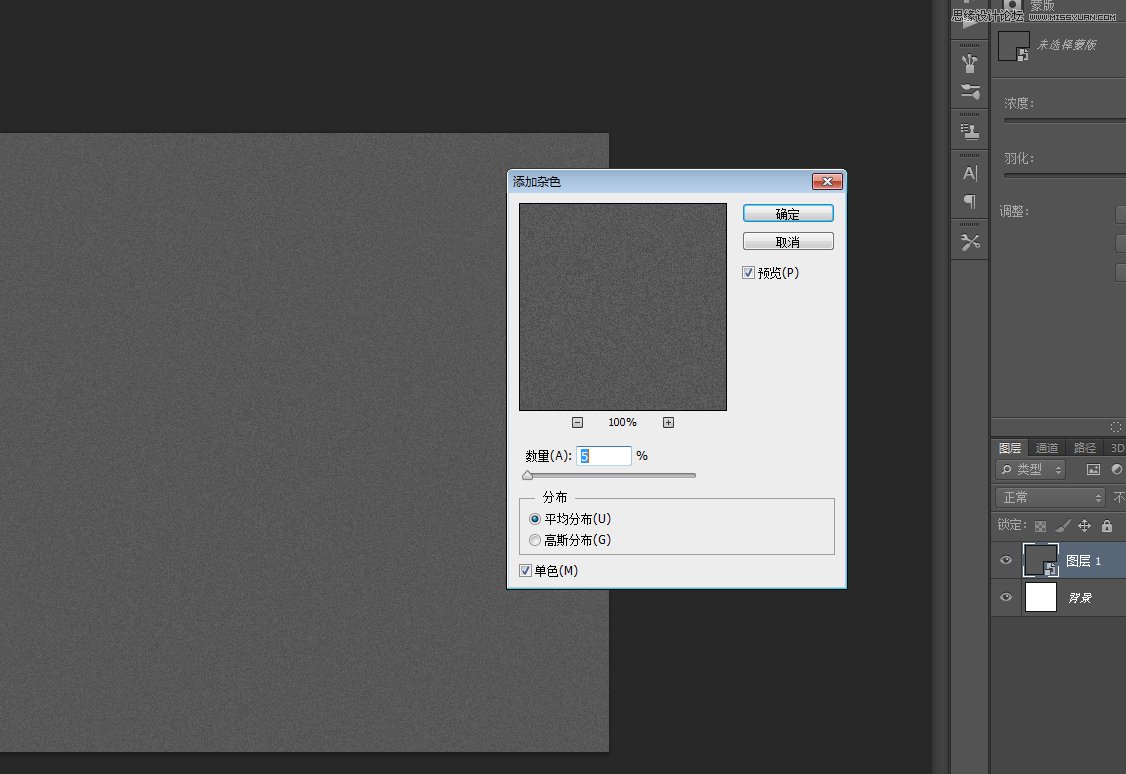The image size is (1126, 774).
Task: Click the 图层 1 layer name
Action: (1083, 561)
